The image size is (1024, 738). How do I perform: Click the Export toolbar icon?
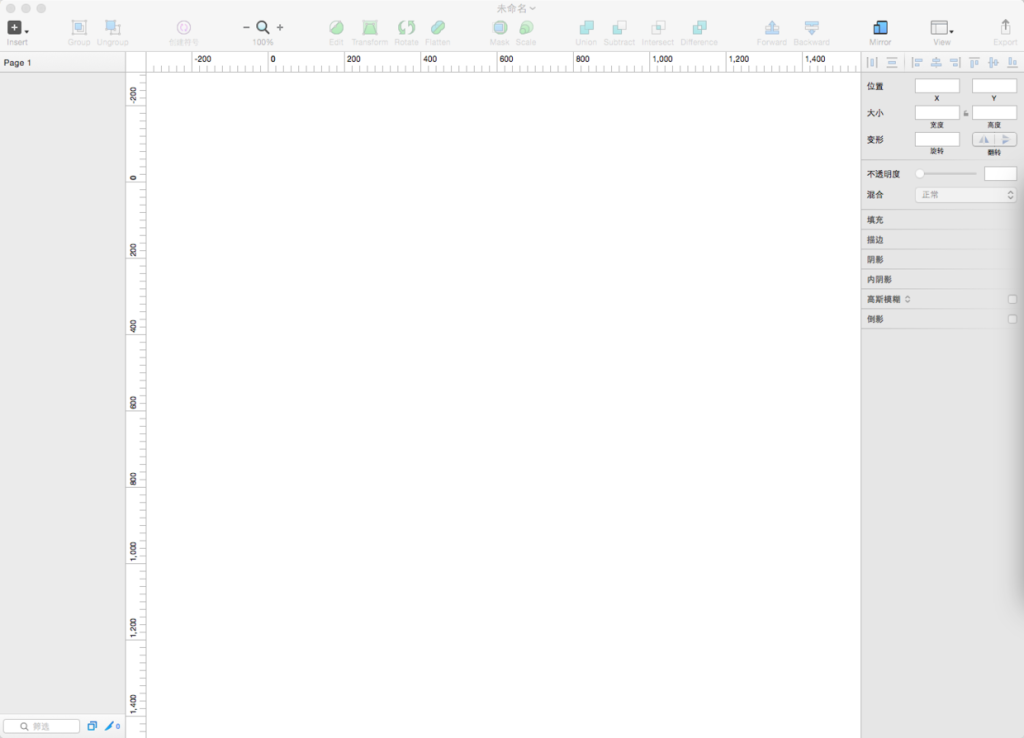tap(1005, 27)
